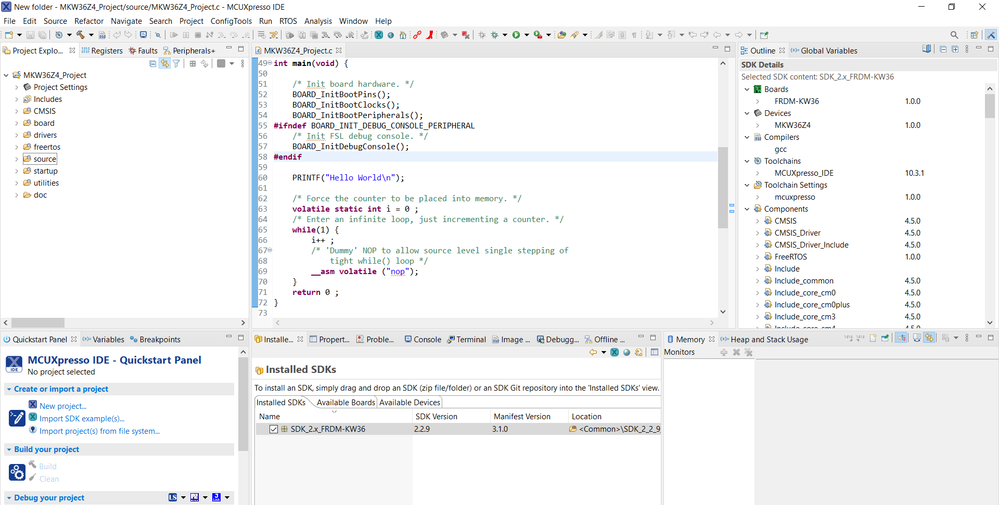Image resolution: width=999 pixels, height=505 pixels.
Task: Click the 'Import SDK example(s)...' link
Action: (81, 419)
